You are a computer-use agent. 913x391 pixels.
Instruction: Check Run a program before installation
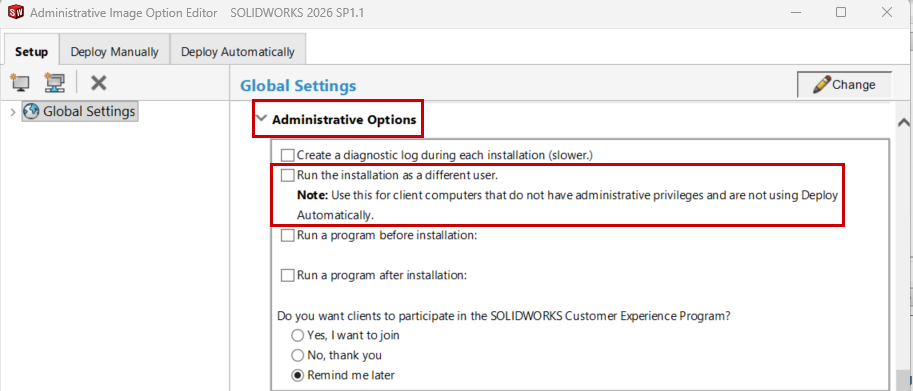point(288,236)
